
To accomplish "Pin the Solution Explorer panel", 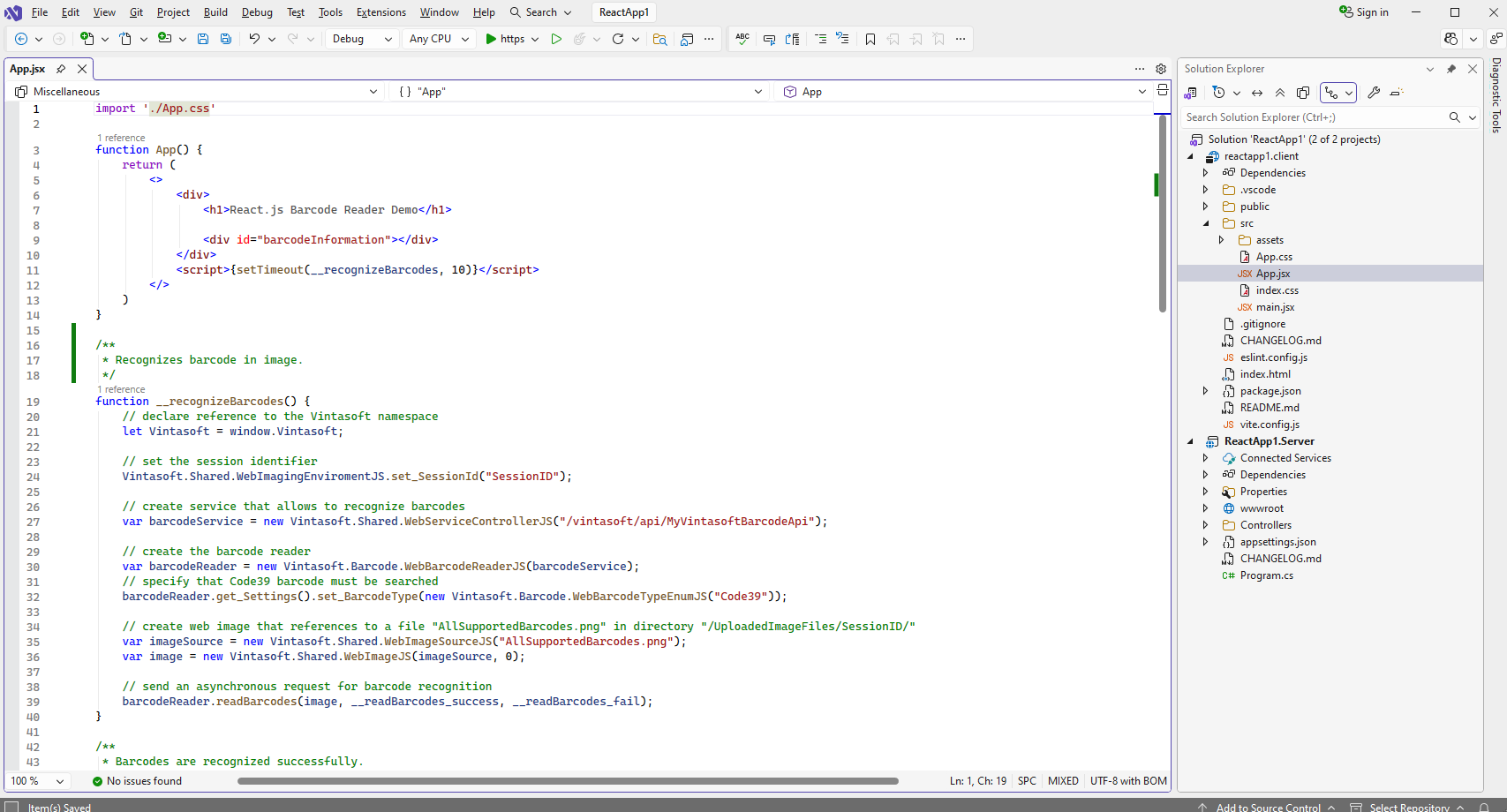I will pos(1451,68).
